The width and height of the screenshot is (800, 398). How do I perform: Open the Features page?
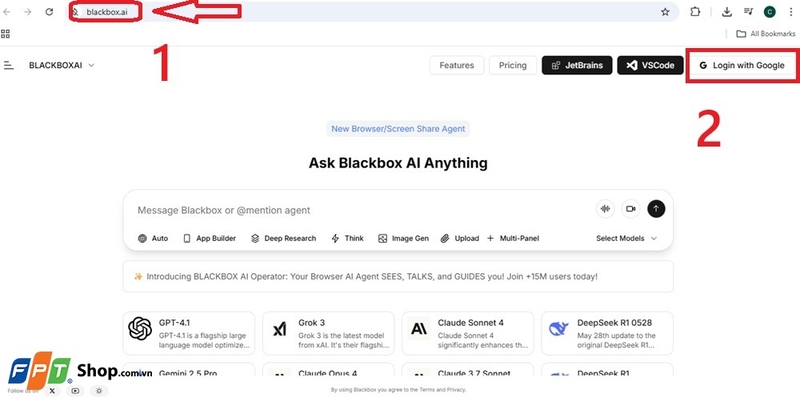[457, 65]
